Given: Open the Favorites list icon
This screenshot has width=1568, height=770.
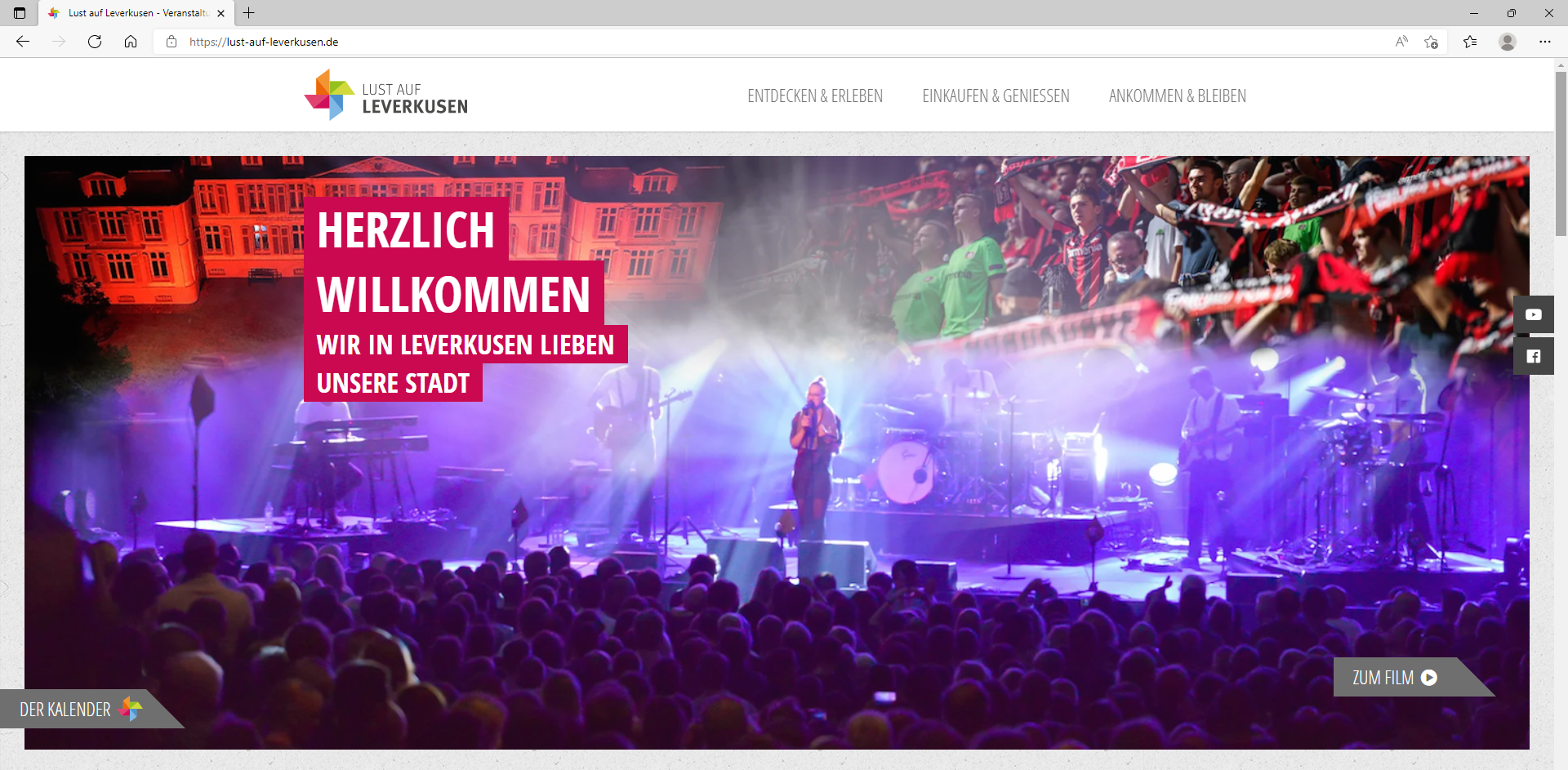Looking at the screenshot, I should [1470, 42].
